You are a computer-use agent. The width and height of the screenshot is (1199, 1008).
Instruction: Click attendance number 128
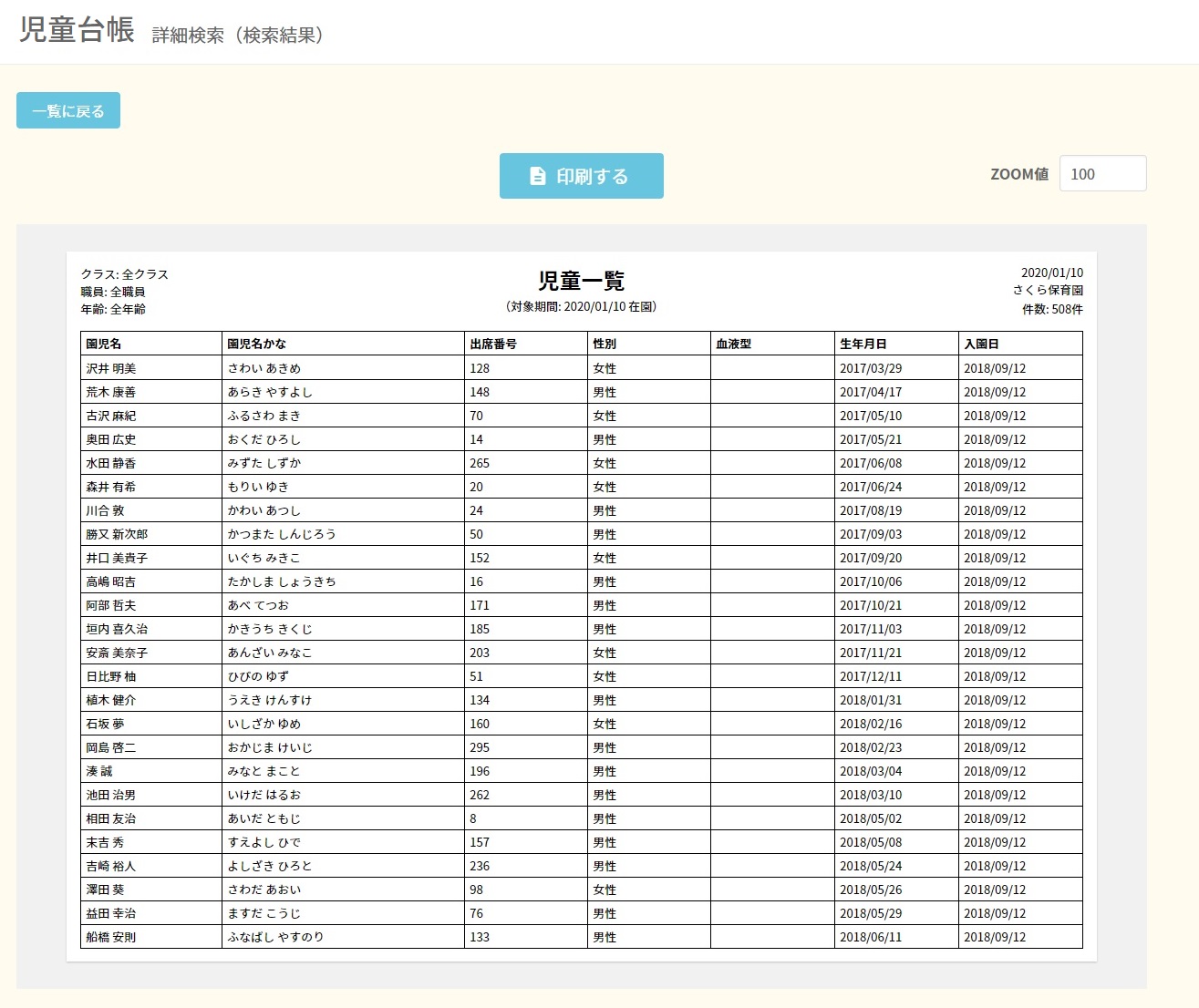480,368
